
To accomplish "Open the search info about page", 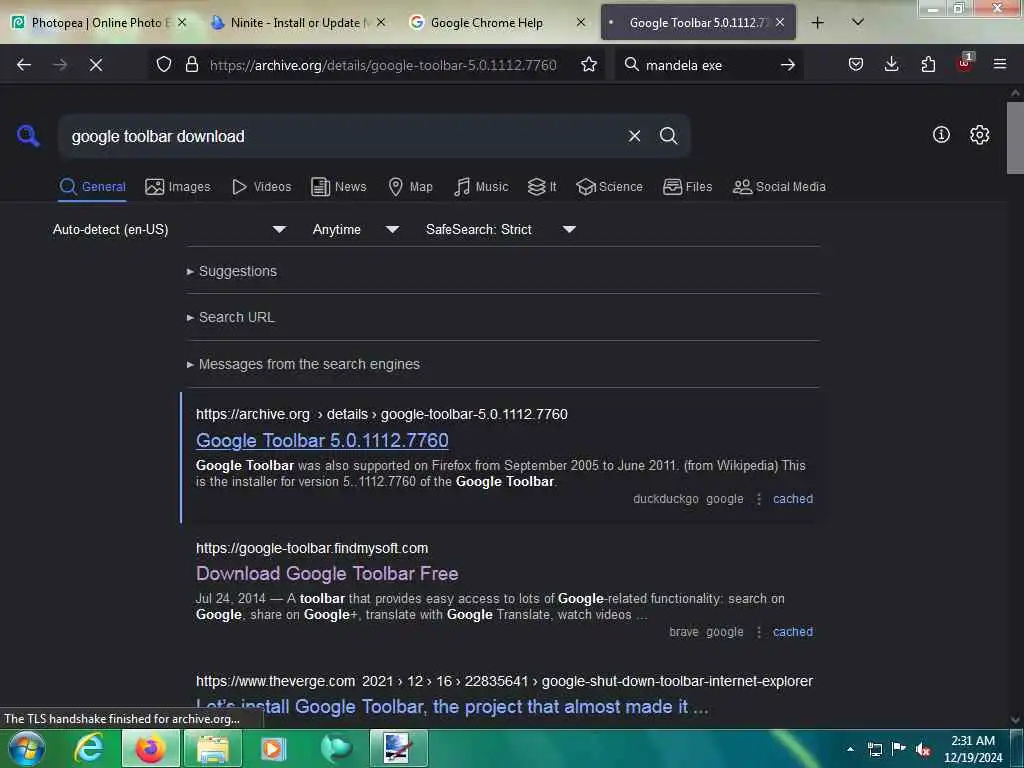I will point(941,135).
